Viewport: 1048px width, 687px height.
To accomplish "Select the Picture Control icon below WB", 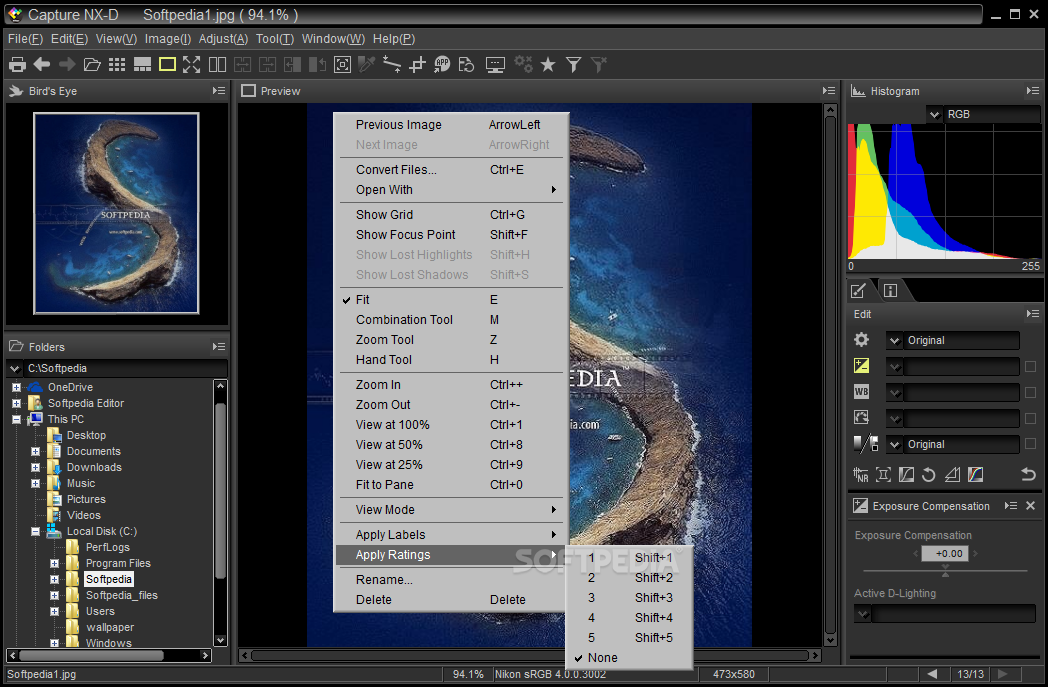I will click(862, 418).
